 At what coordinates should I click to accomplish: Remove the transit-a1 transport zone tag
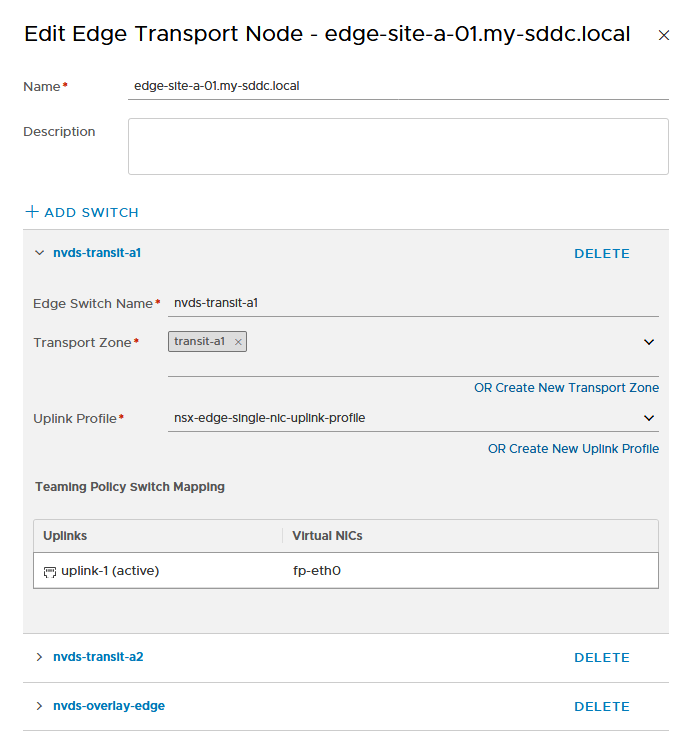click(238, 342)
